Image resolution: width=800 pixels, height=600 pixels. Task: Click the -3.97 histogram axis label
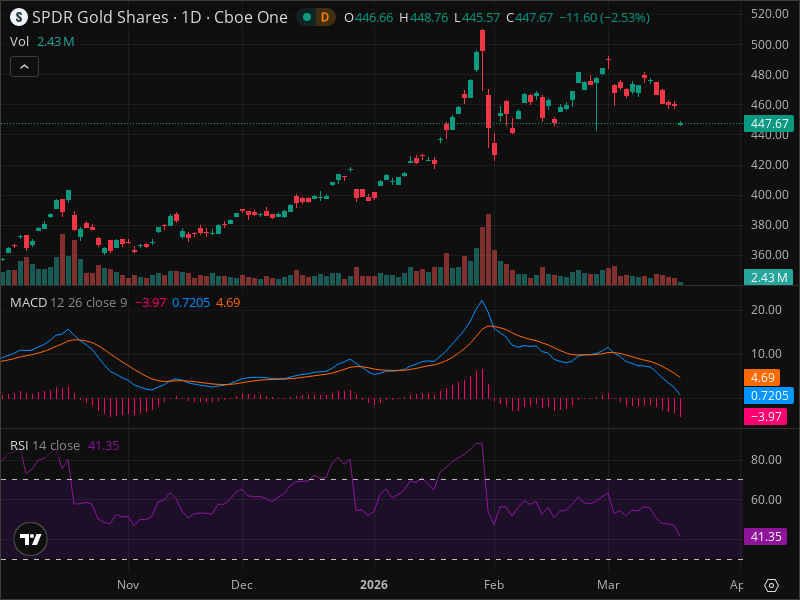coord(765,416)
